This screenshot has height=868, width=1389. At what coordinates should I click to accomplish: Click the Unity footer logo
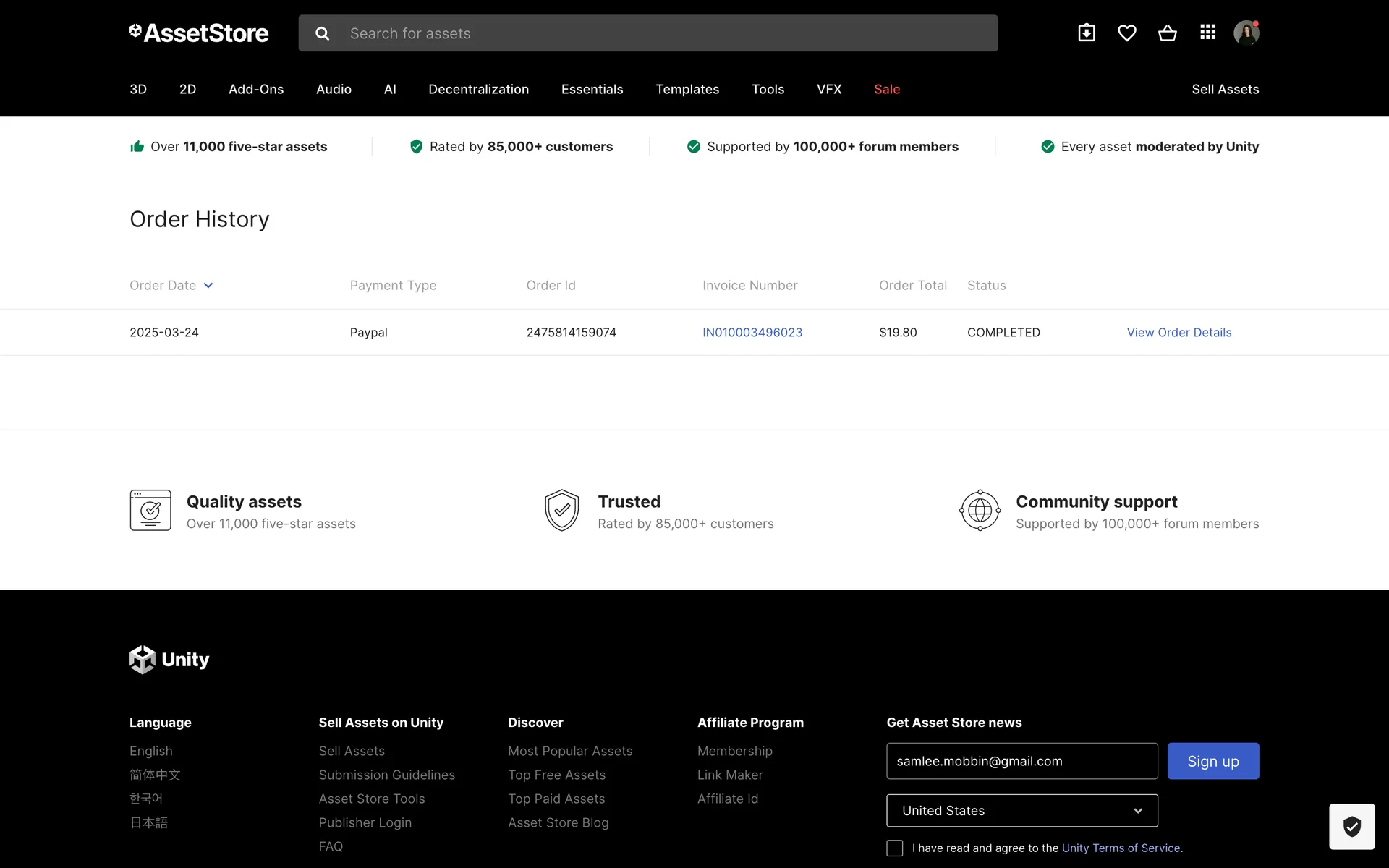click(169, 659)
